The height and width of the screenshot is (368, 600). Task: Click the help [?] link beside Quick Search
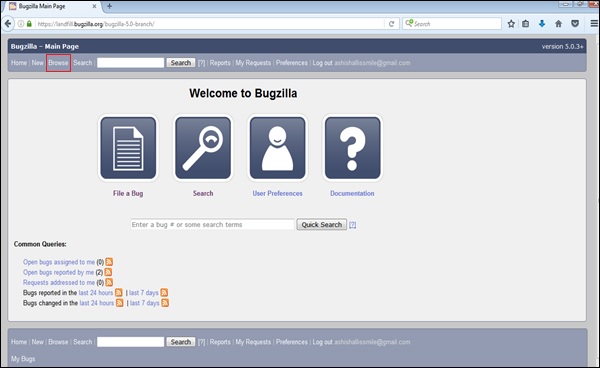(352, 225)
